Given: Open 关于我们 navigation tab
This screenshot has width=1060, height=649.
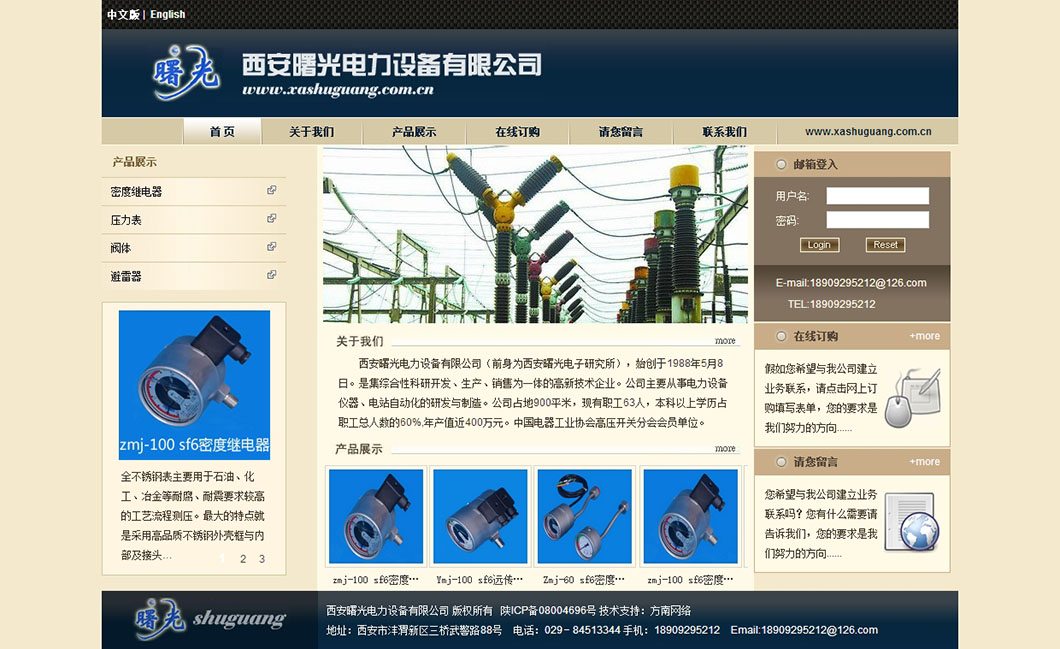Looking at the screenshot, I should point(312,132).
